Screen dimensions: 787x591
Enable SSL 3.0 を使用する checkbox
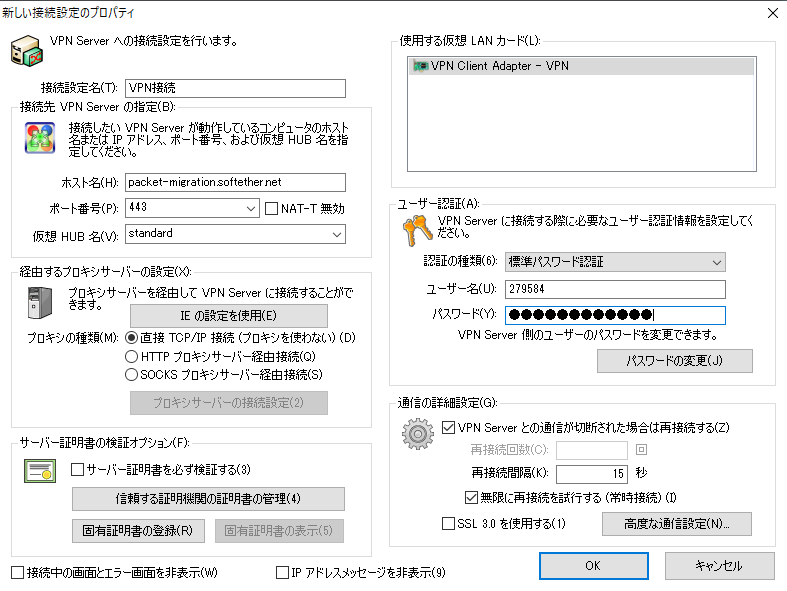[x=448, y=523]
